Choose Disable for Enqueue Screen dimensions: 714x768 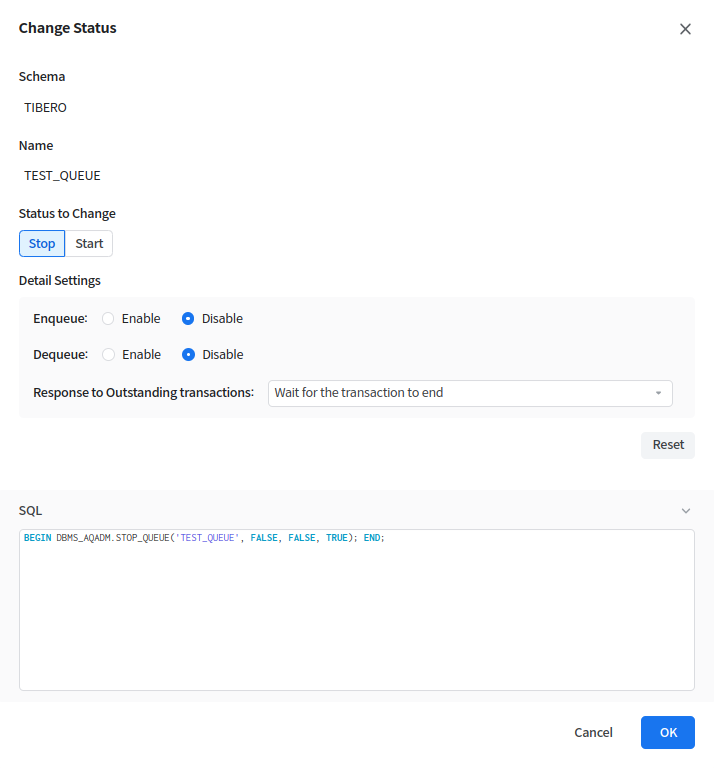click(x=188, y=319)
